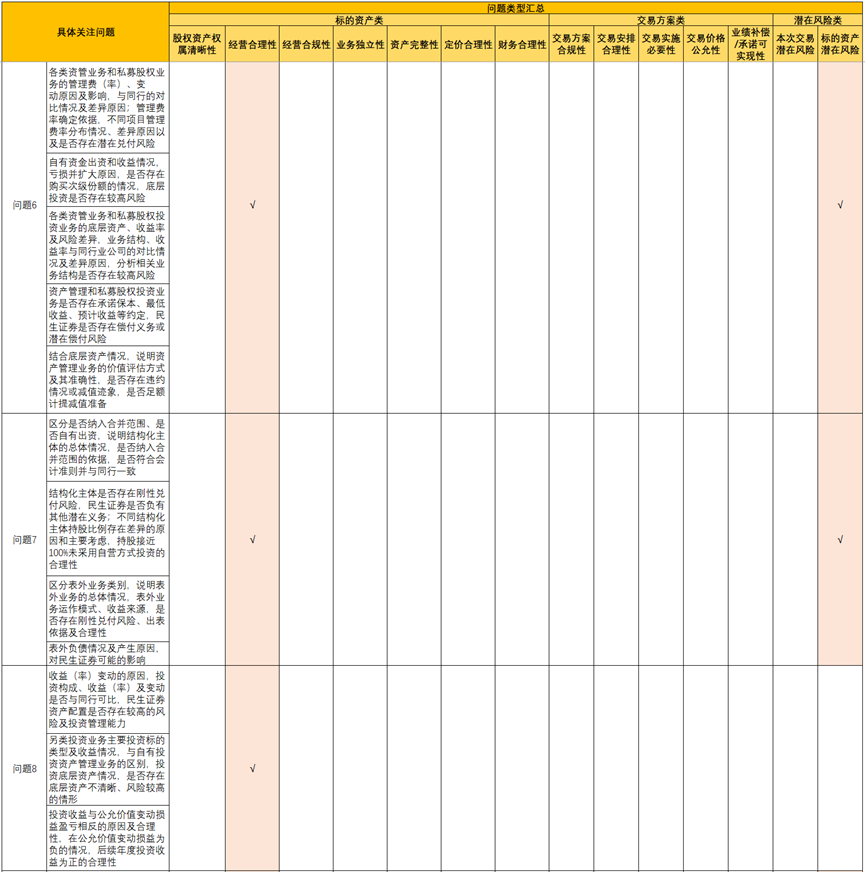Image resolution: width=865 pixels, height=872 pixels.
Task: Select cell starting 表外负债情况及产生原因
Action: coord(108,653)
